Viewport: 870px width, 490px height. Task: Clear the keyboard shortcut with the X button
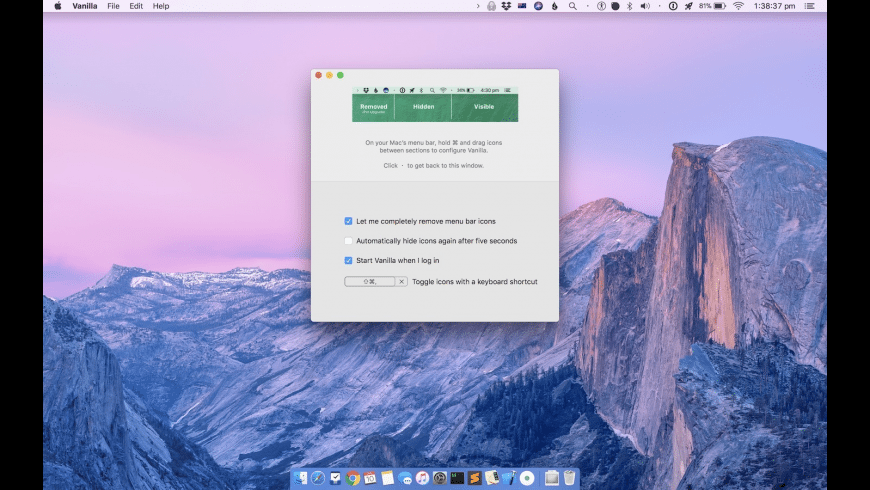click(x=402, y=282)
